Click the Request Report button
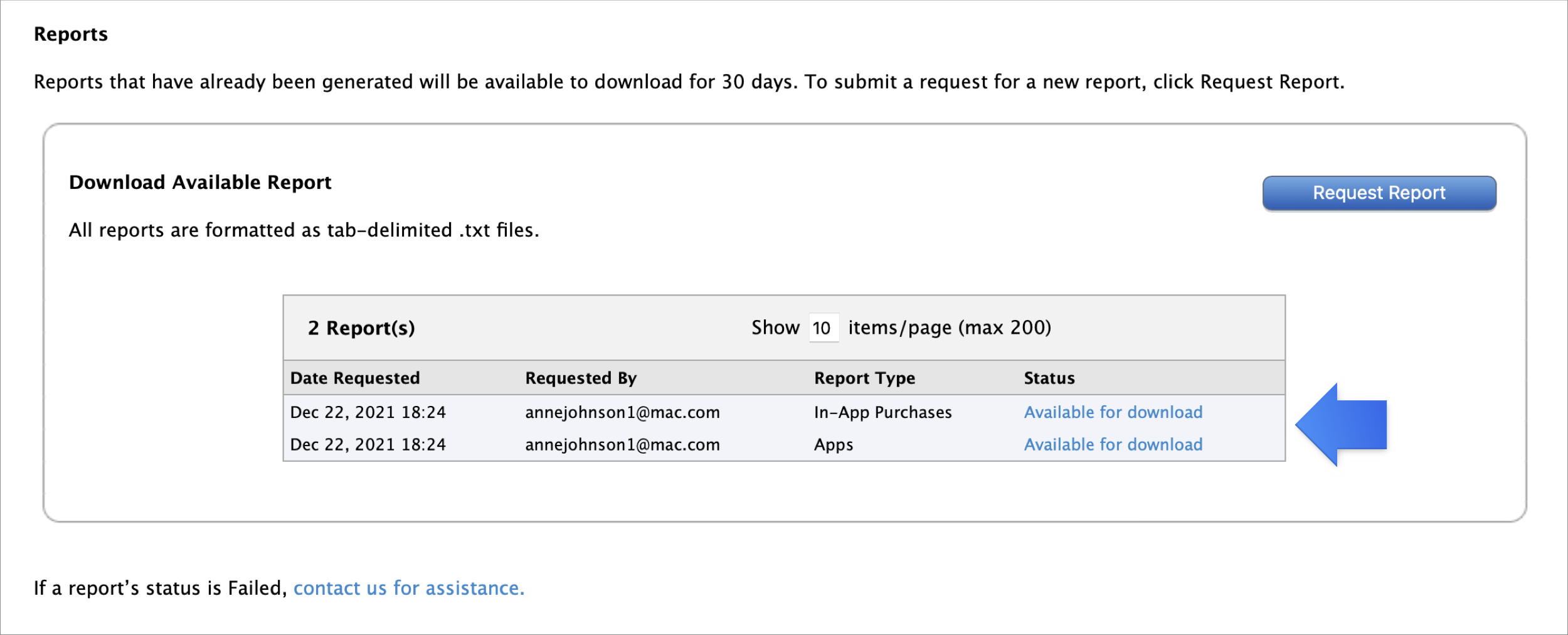 coord(1379,193)
